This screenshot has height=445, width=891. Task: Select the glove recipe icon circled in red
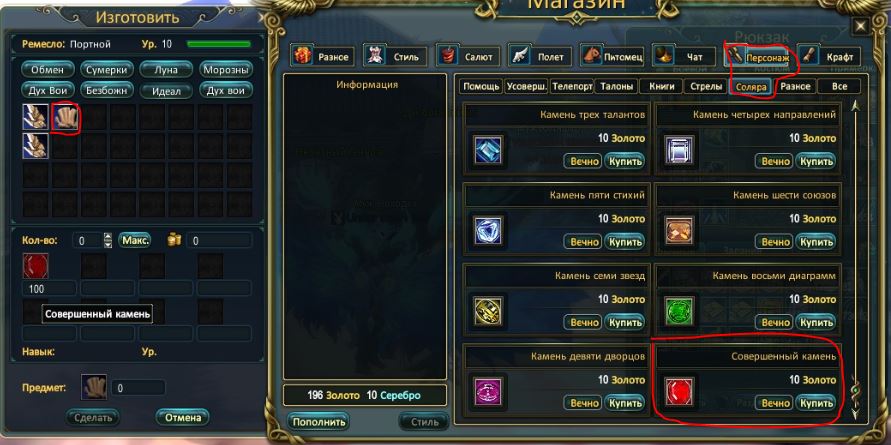click(65, 117)
